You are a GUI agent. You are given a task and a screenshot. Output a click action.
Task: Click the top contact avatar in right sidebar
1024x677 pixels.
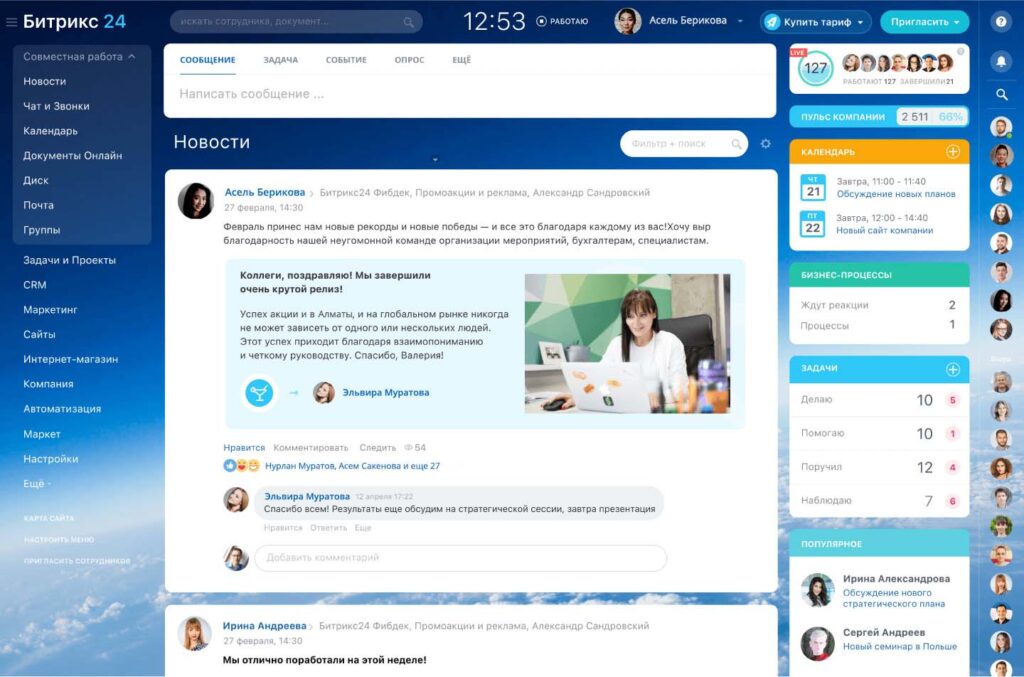[x=1000, y=127]
